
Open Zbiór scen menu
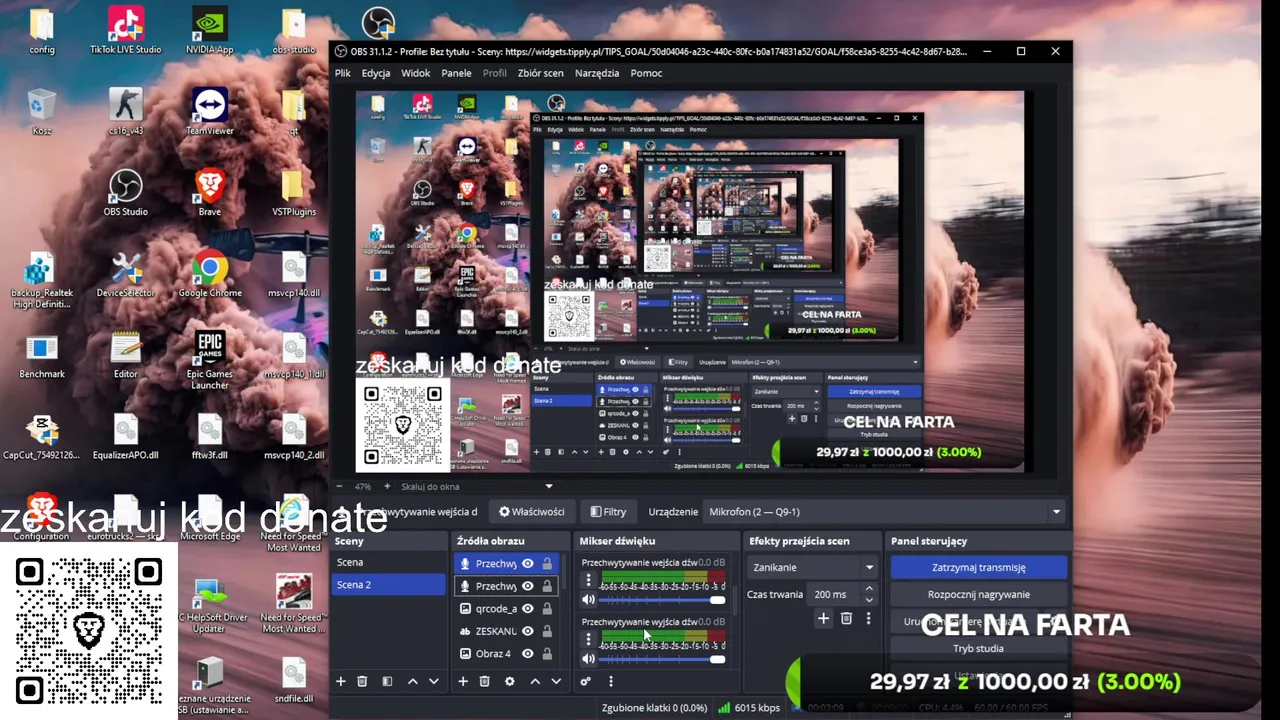[540, 73]
